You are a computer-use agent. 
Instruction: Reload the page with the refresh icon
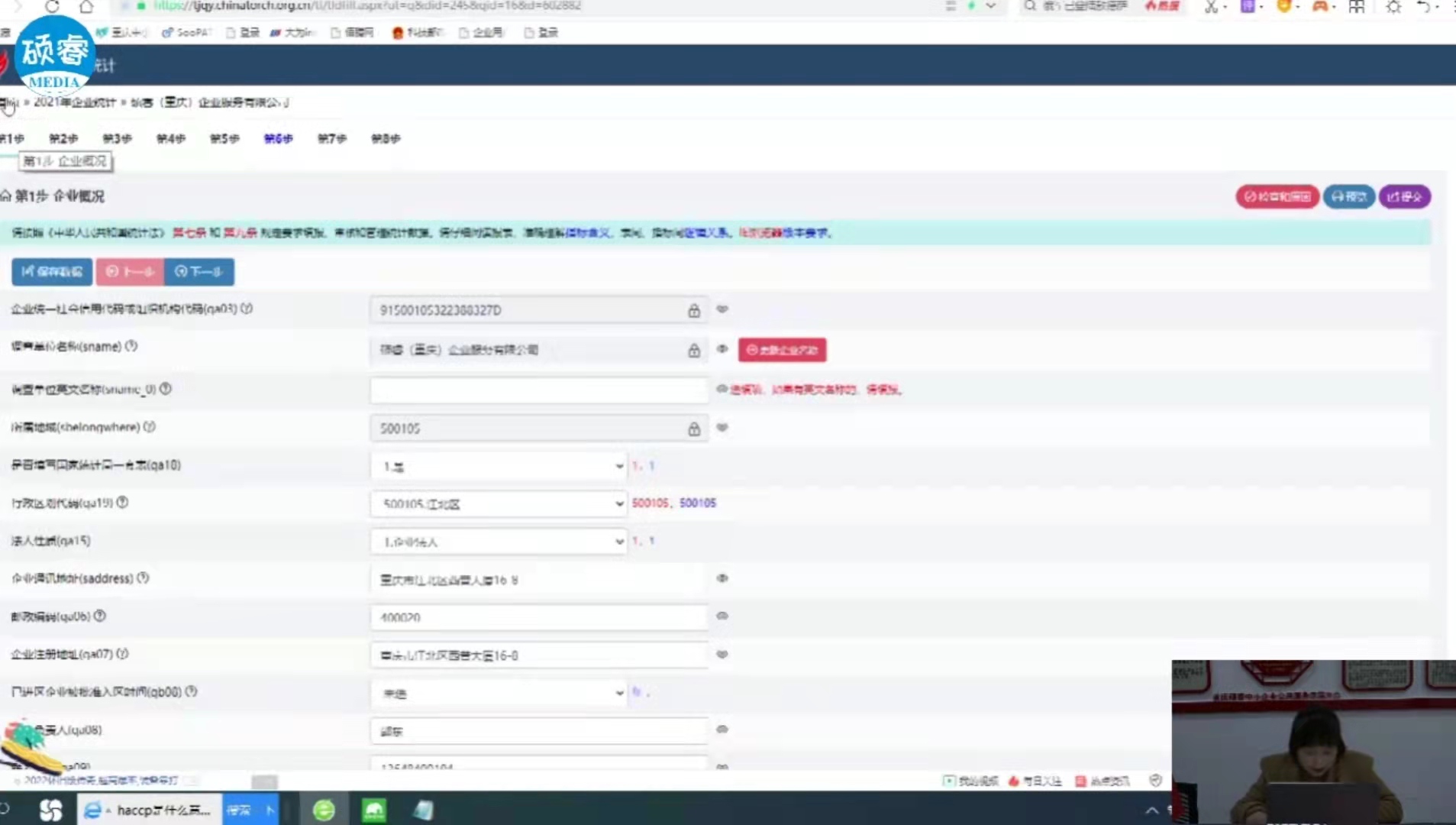(x=52, y=6)
